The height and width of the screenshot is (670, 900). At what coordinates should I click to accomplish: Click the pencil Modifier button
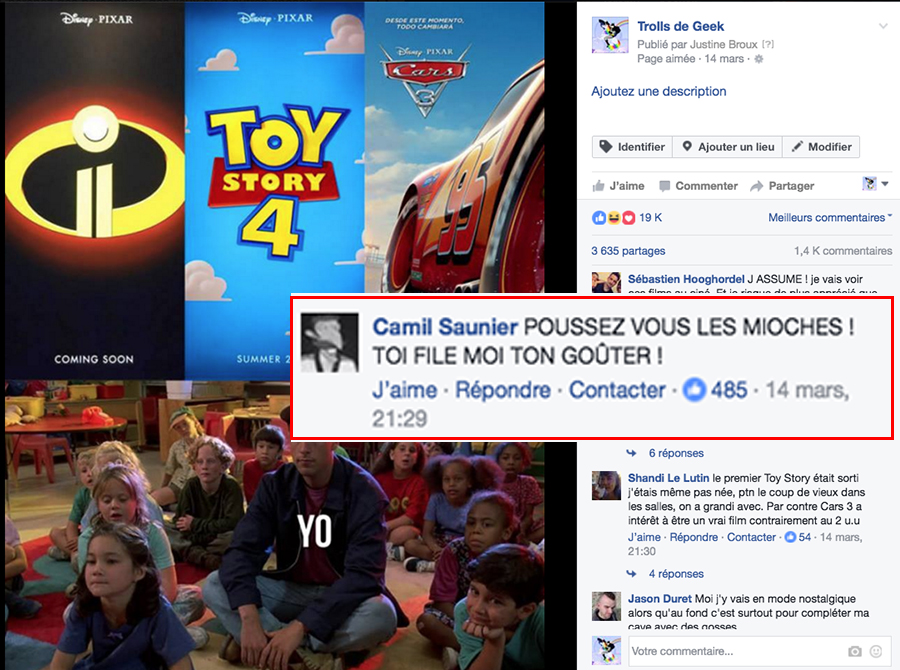821,147
